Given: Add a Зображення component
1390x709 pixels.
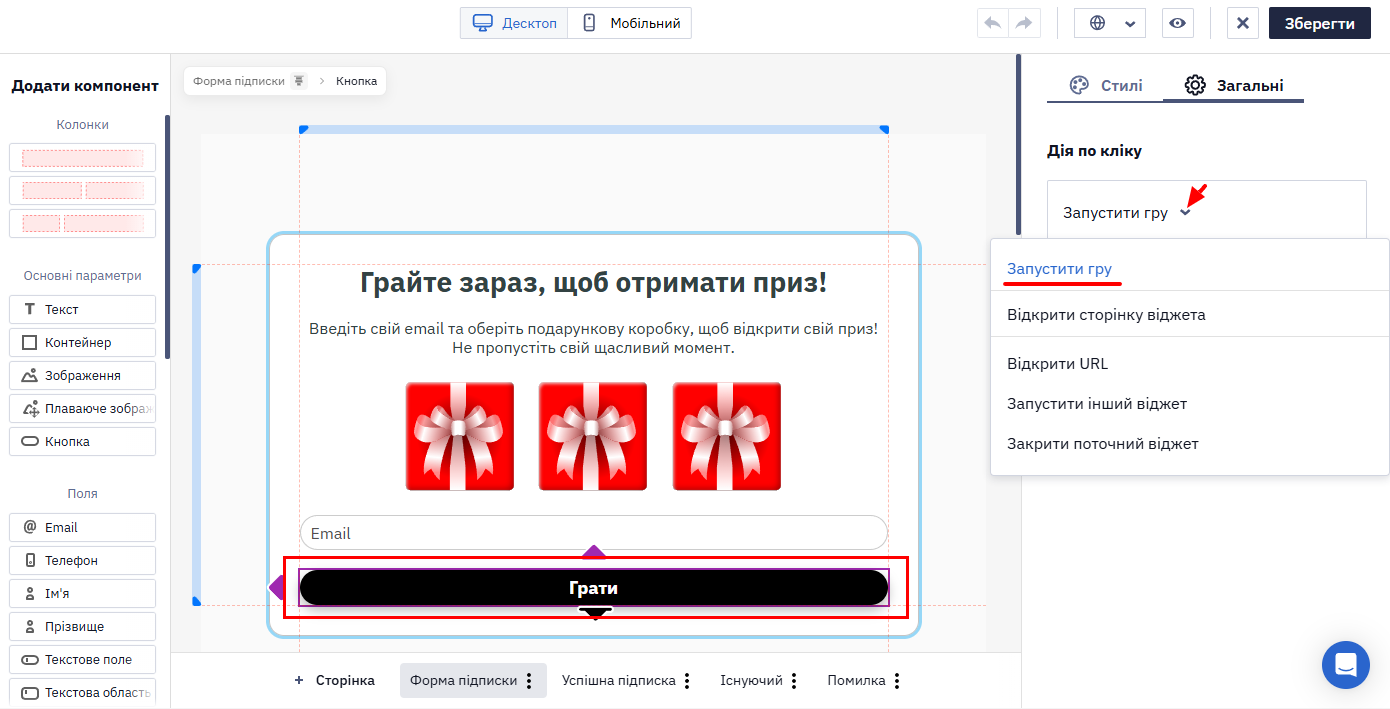Looking at the screenshot, I should click(82, 375).
